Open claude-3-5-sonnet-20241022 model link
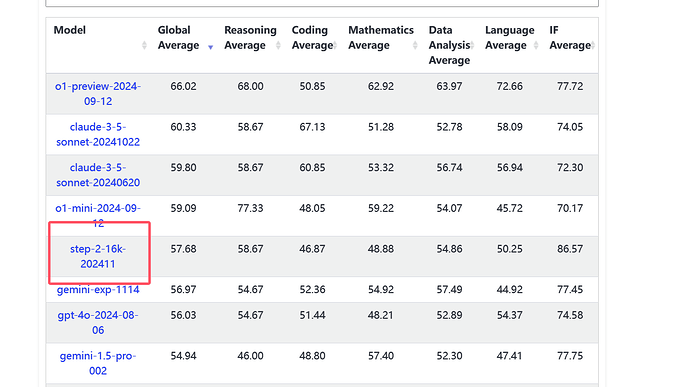Viewport: 690px width, 387px height. click(98, 134)
